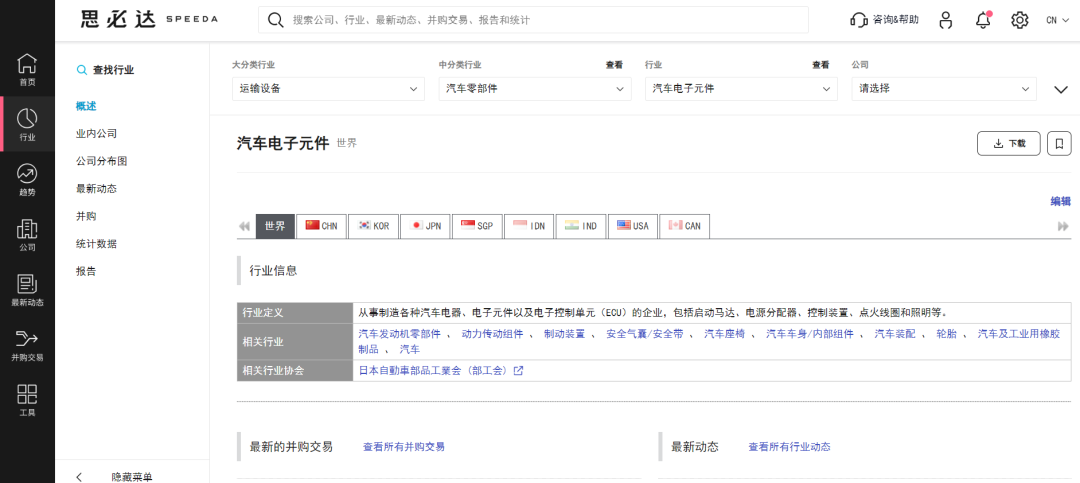Screen dimensions: 1080x483
Task: Switch to the CHN country tab
Action: [322, 226]
